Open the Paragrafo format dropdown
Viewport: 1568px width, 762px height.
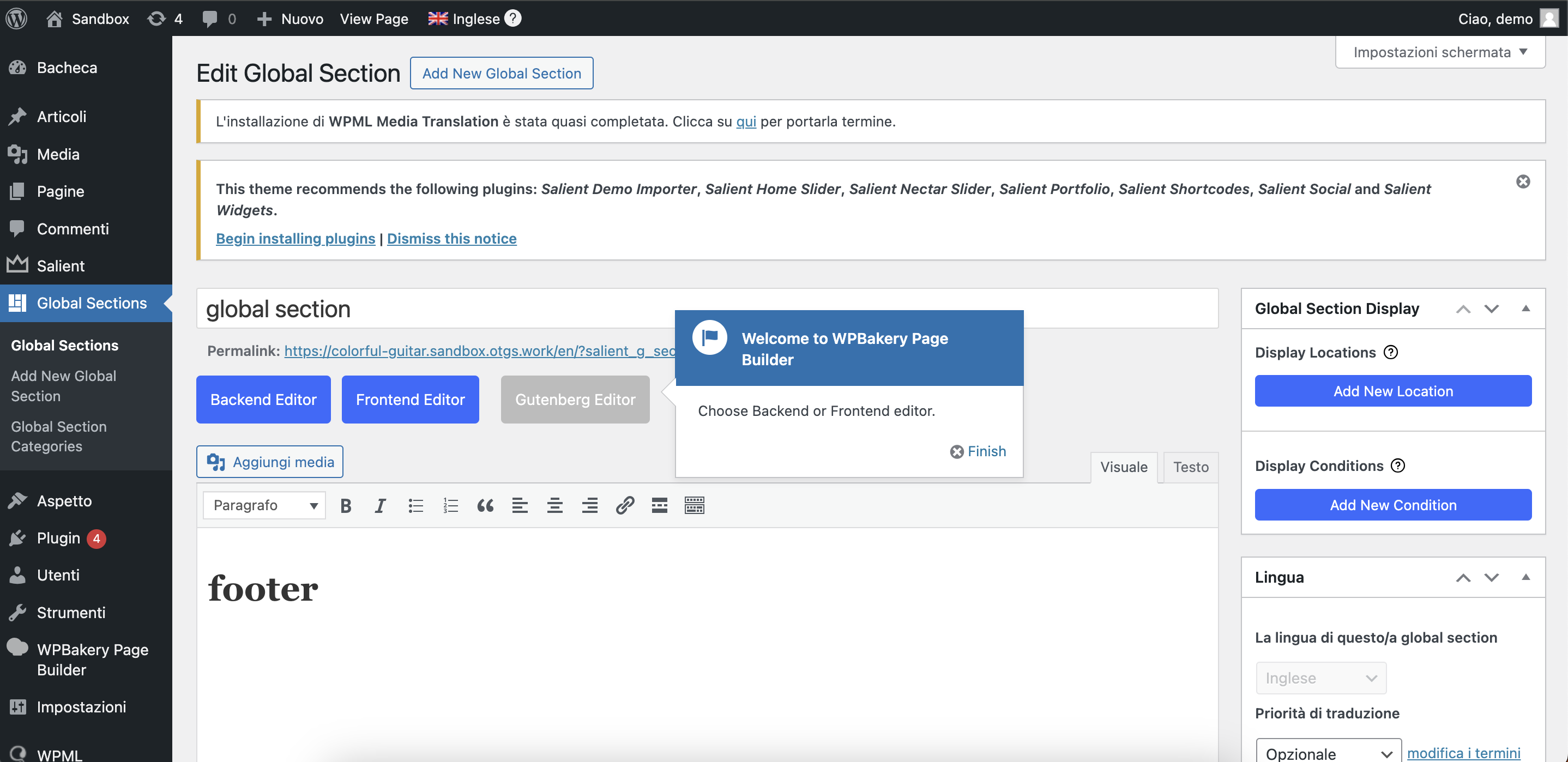[265, 505]
